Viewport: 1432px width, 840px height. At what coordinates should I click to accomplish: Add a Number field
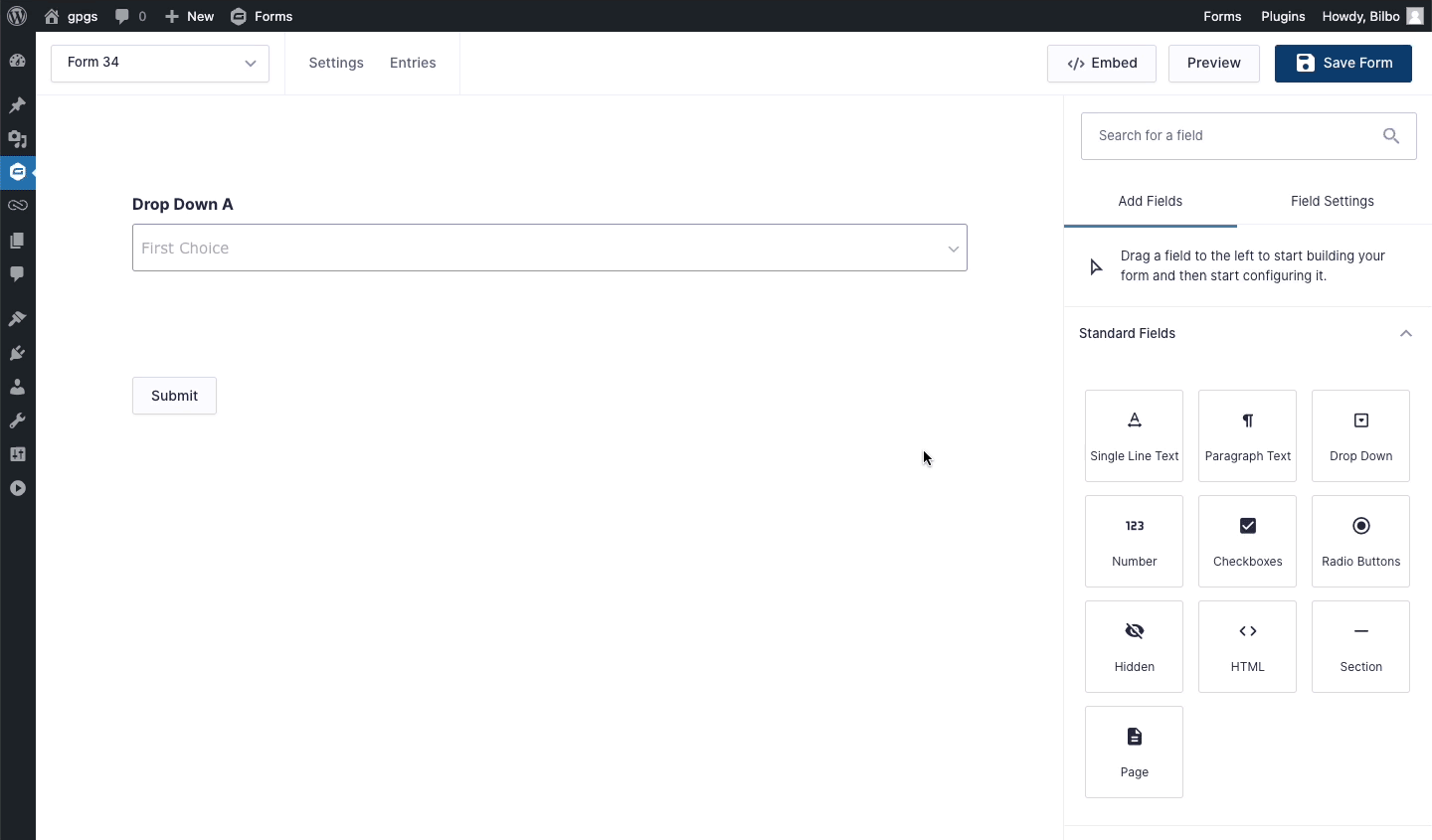coord(1135,542)
